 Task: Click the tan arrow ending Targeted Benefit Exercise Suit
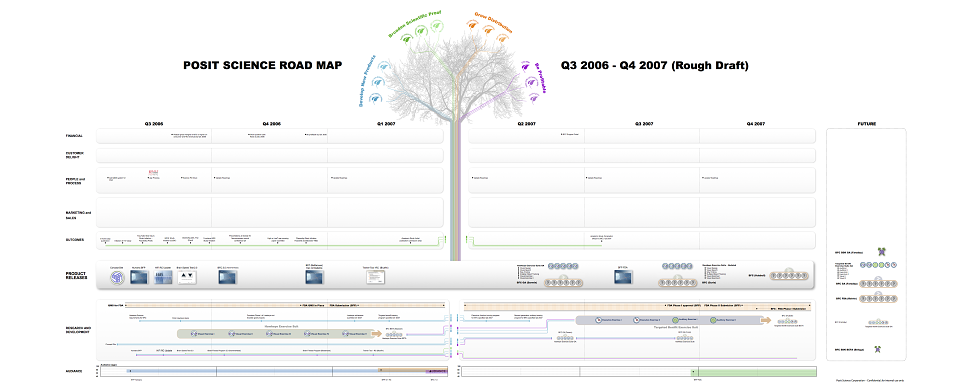pyautogui.click(x=765, y=320)
